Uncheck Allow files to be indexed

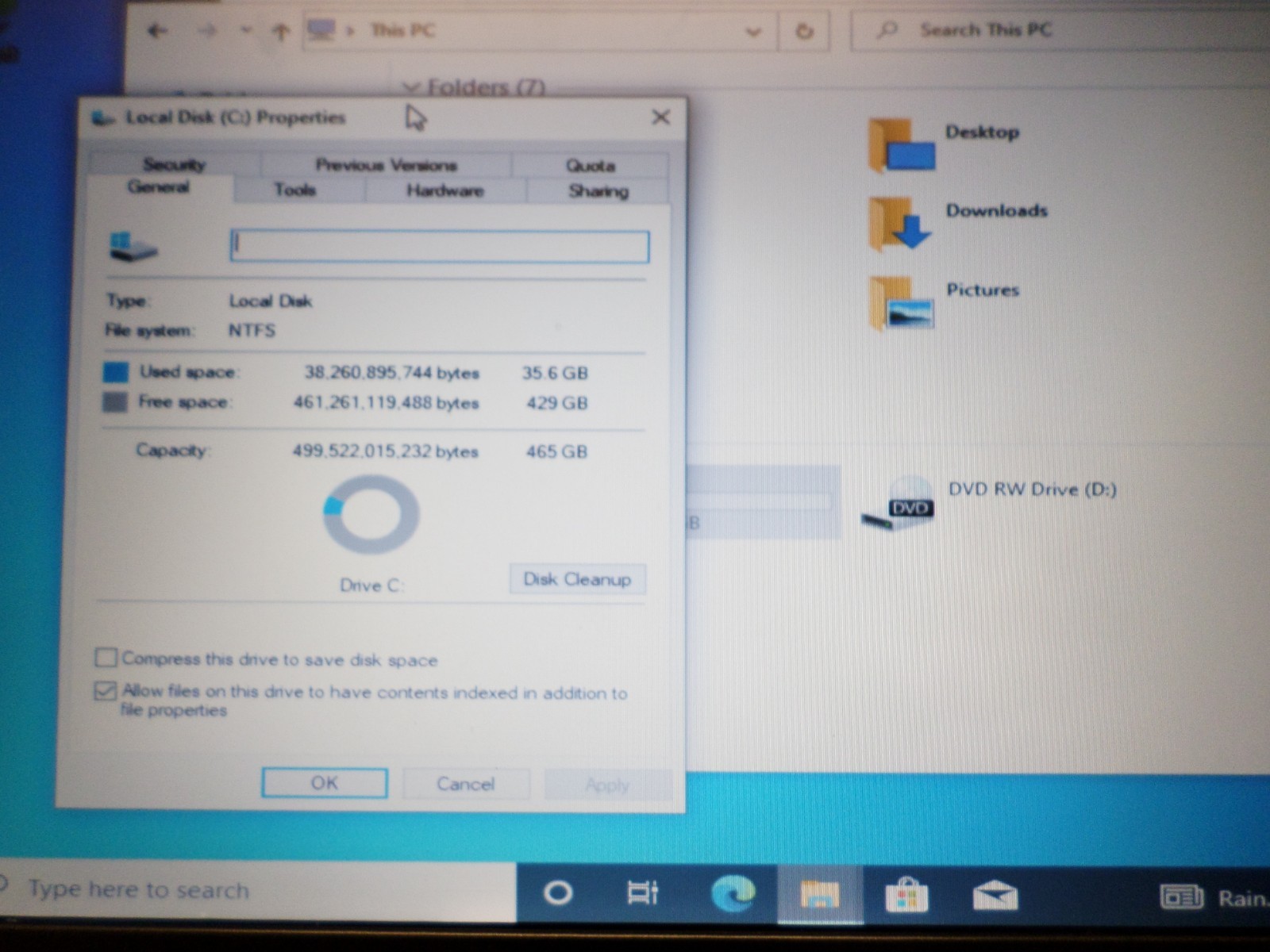(105, 691)
